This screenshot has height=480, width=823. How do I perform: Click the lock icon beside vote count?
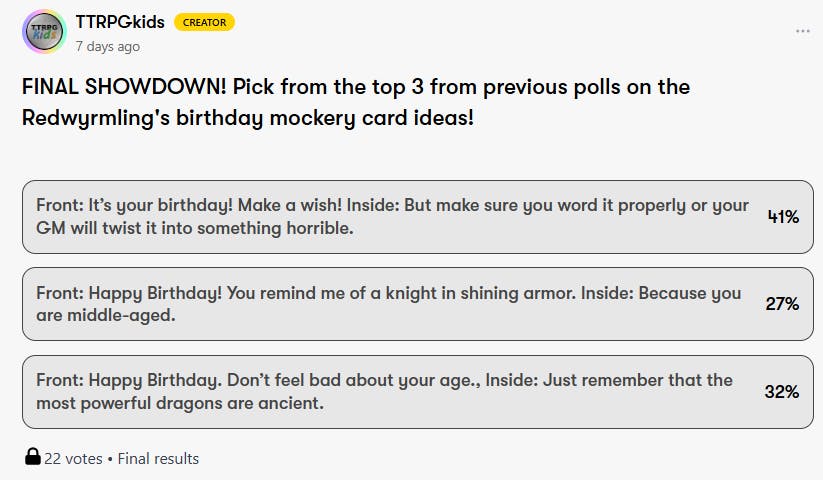pyautogui.click(x=33, y=458)
